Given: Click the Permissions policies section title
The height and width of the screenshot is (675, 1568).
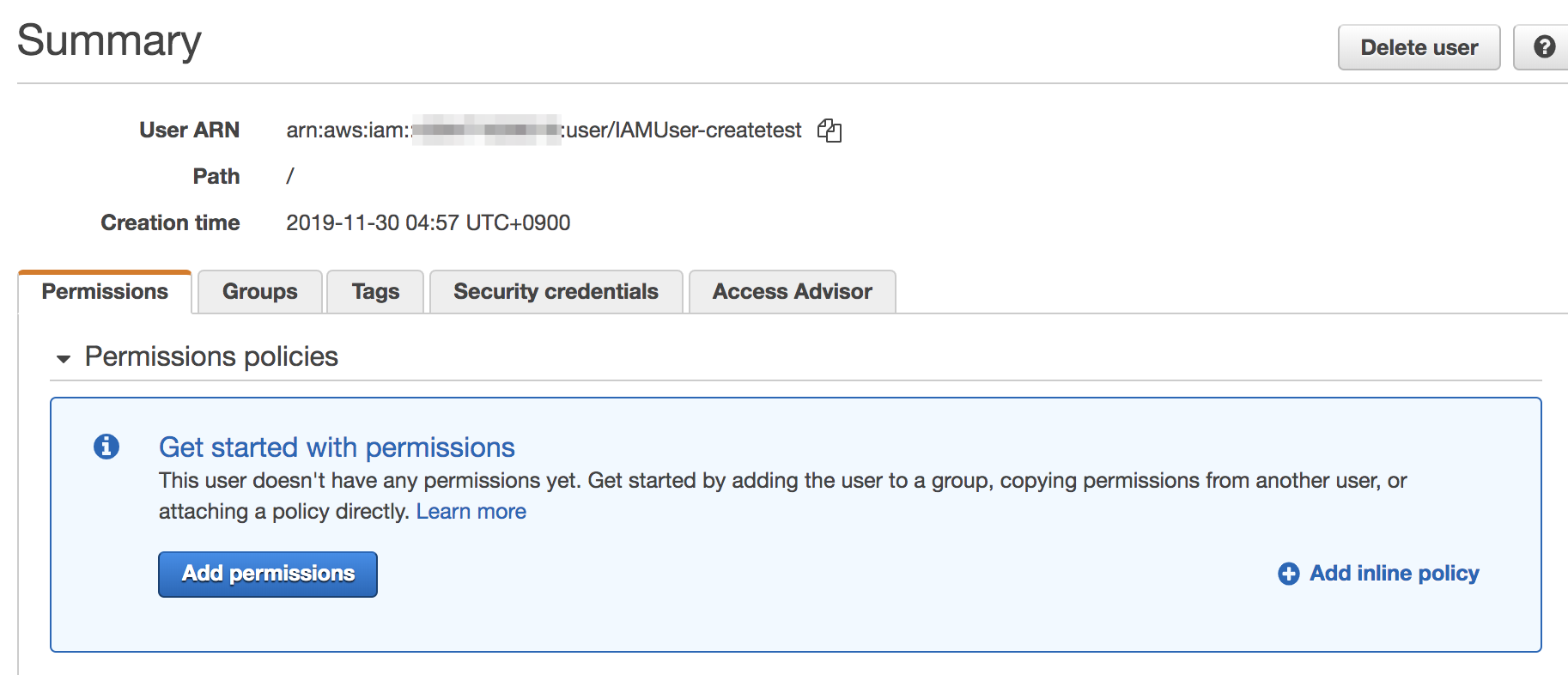Looking at the screenshot, I should [211, 356].
